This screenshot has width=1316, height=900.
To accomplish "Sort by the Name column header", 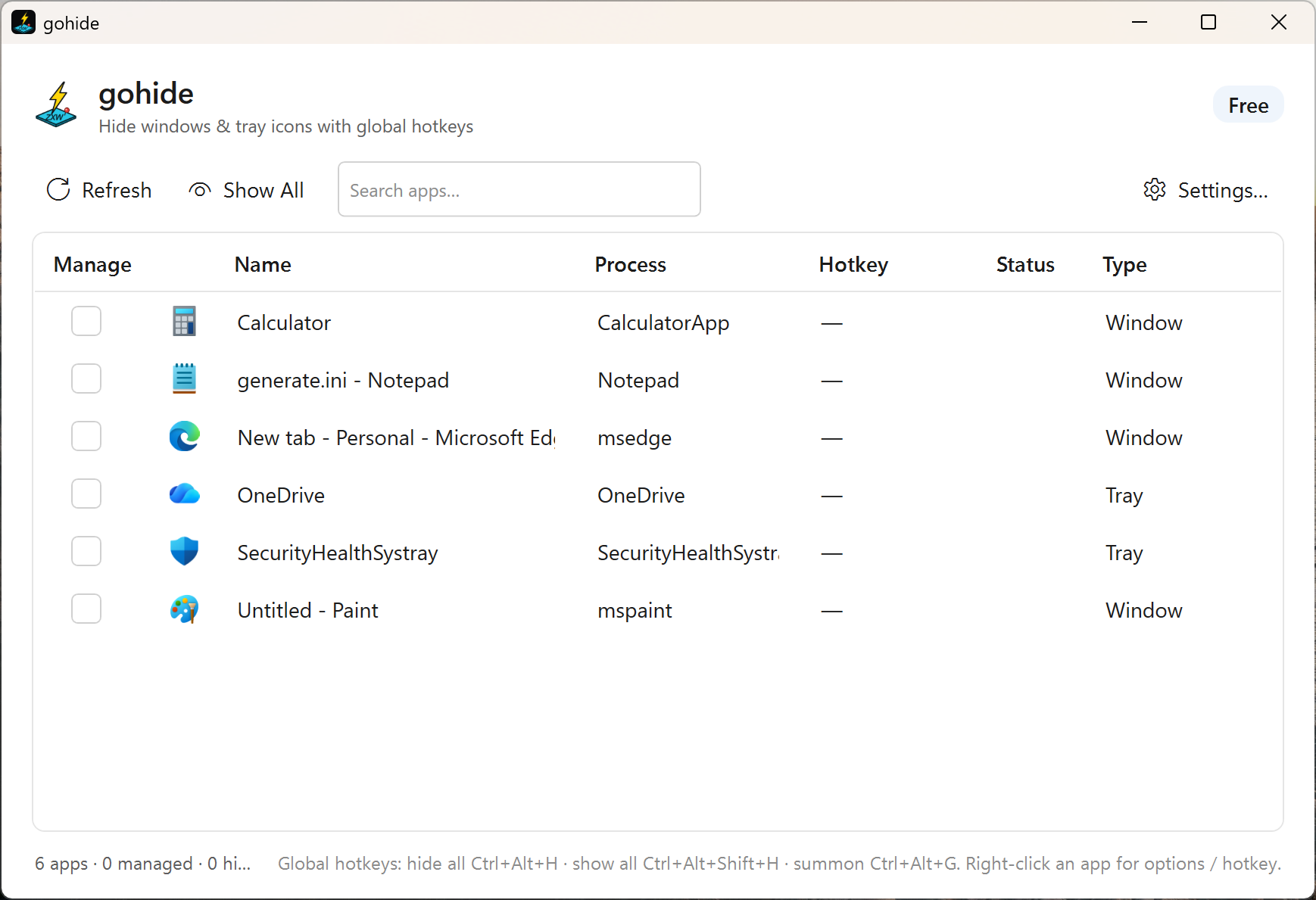I will click(x=263, y=264).
